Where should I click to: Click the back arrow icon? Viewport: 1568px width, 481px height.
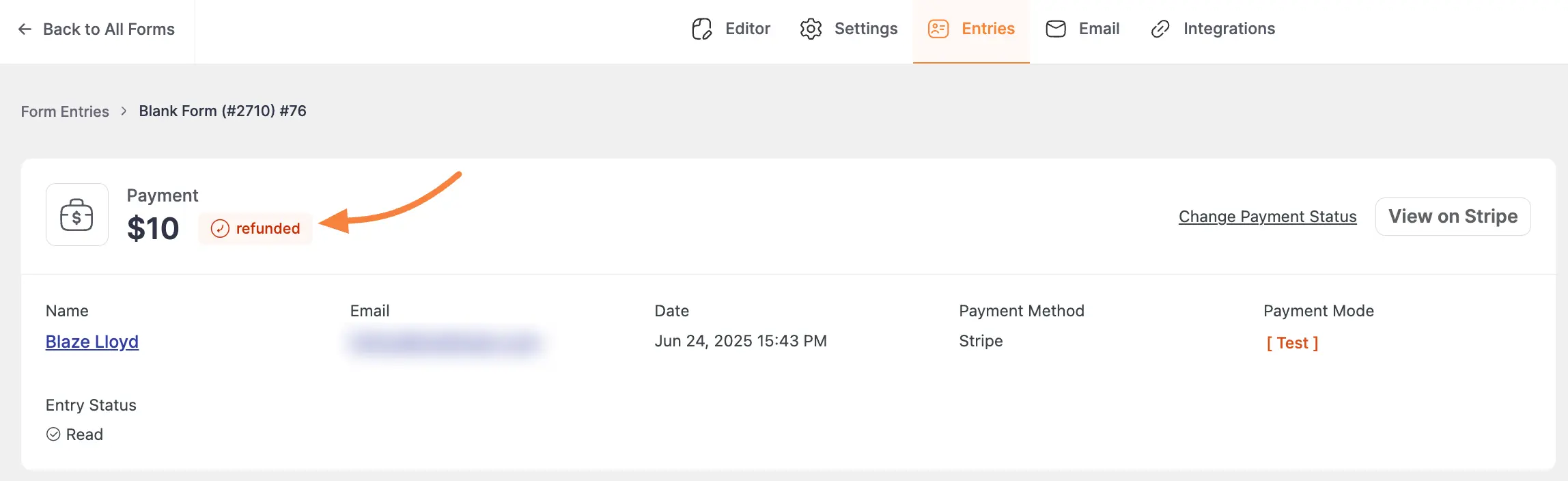tap(25, 29)
